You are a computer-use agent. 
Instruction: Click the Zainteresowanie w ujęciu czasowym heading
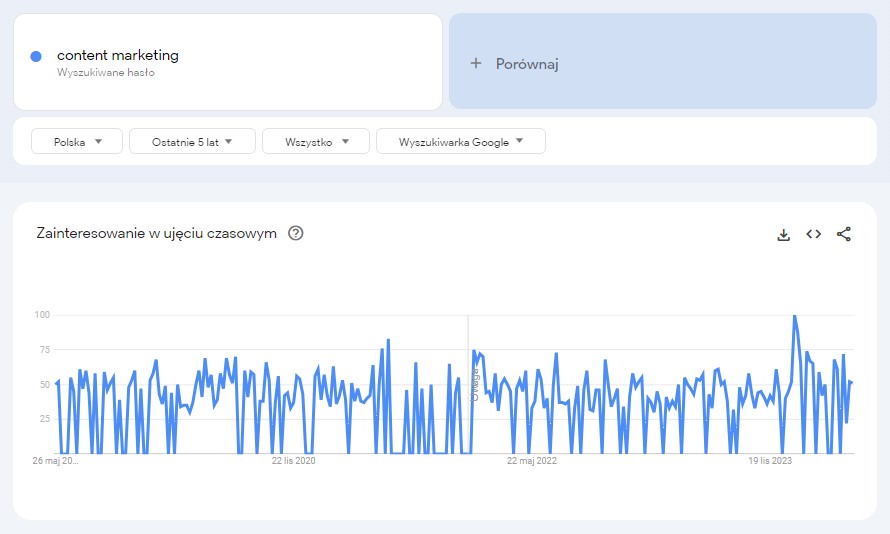pyautogui.click(x=156, y=233)
